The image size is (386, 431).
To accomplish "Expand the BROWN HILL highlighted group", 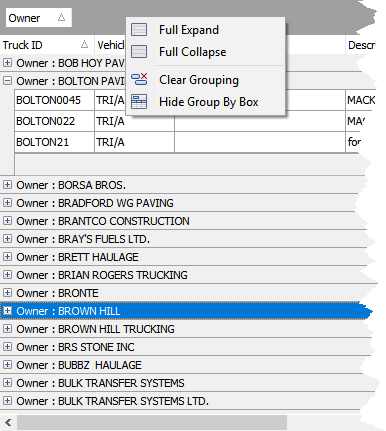I will click(x=7, y=311).
